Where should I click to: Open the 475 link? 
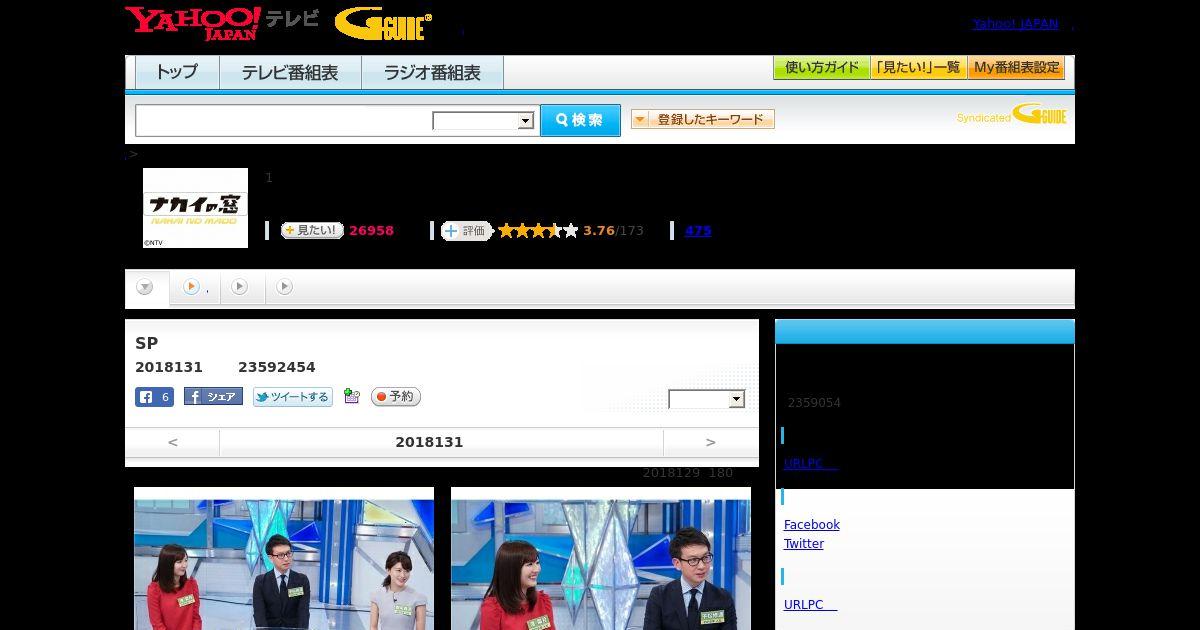(698, 231)
